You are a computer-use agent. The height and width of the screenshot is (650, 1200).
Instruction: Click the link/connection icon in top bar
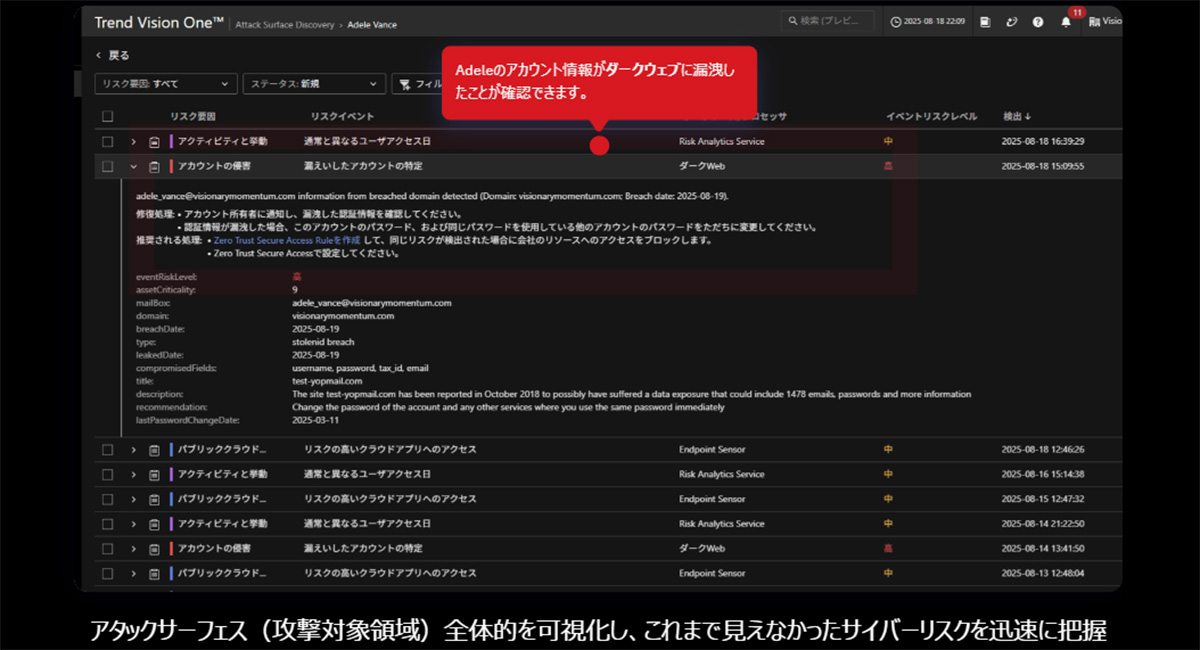(1011, 22)
